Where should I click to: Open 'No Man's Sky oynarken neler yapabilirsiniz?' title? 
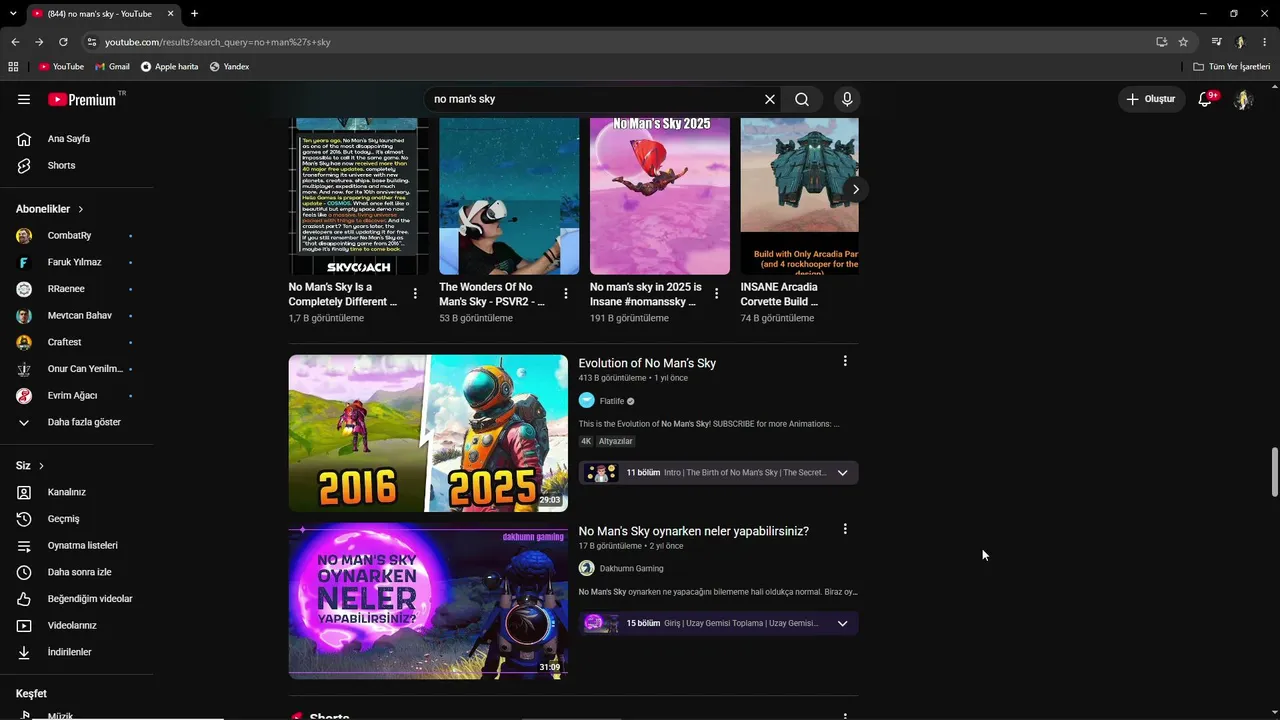(693, 531)
